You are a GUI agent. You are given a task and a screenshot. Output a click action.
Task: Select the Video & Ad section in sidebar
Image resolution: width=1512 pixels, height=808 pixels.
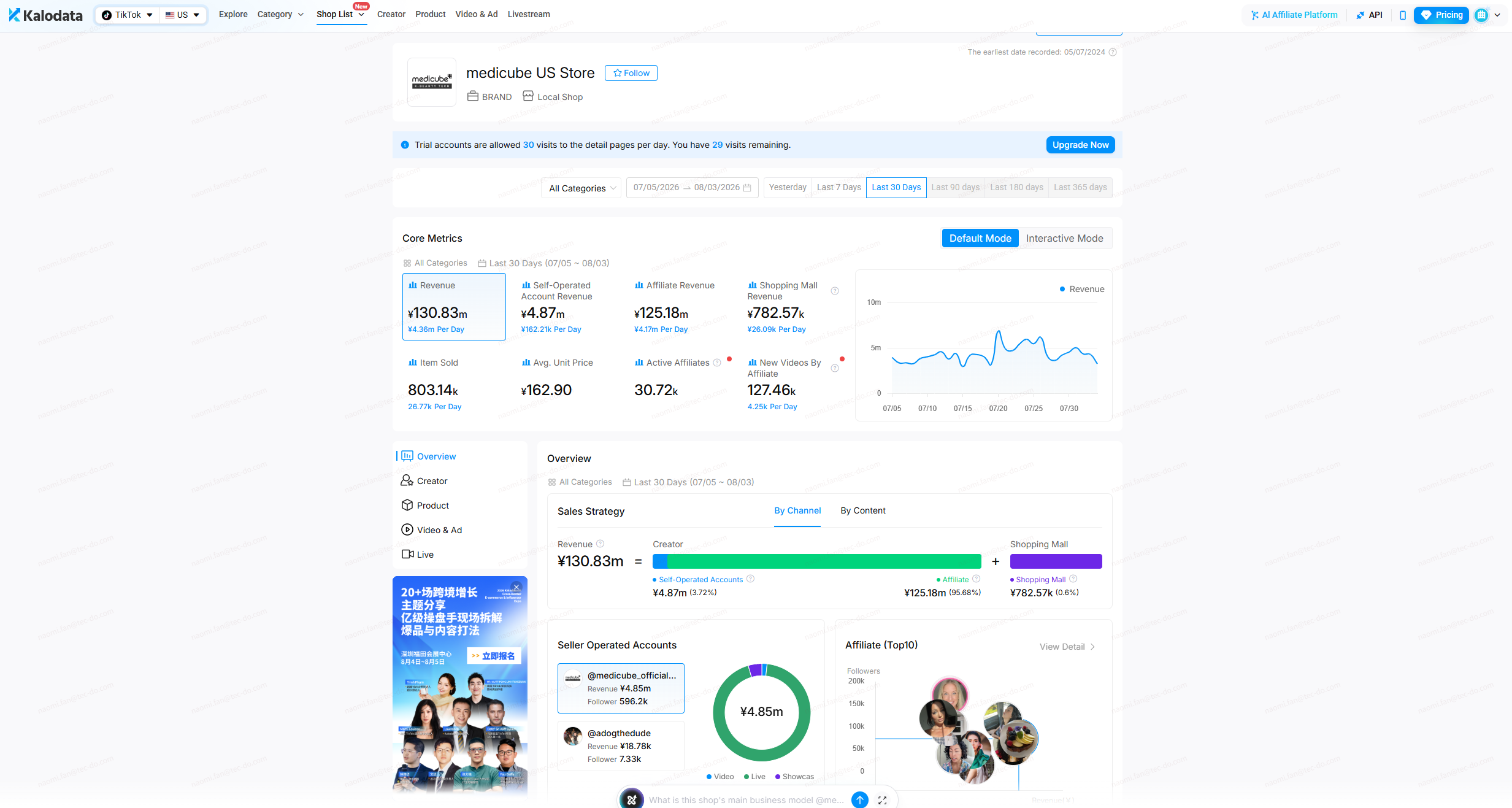pyautogui.click(x=432, y=530)
